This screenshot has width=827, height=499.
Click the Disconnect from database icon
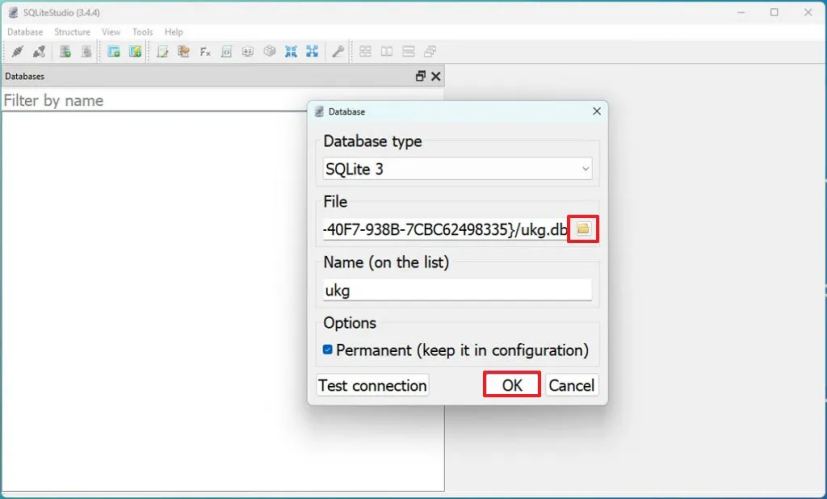click(39, 51)
